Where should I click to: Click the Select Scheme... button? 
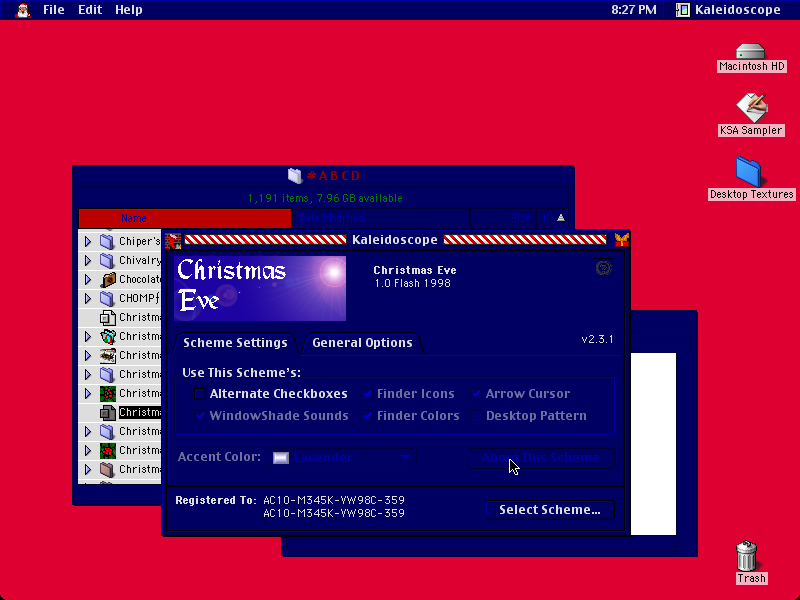(549, 510)
